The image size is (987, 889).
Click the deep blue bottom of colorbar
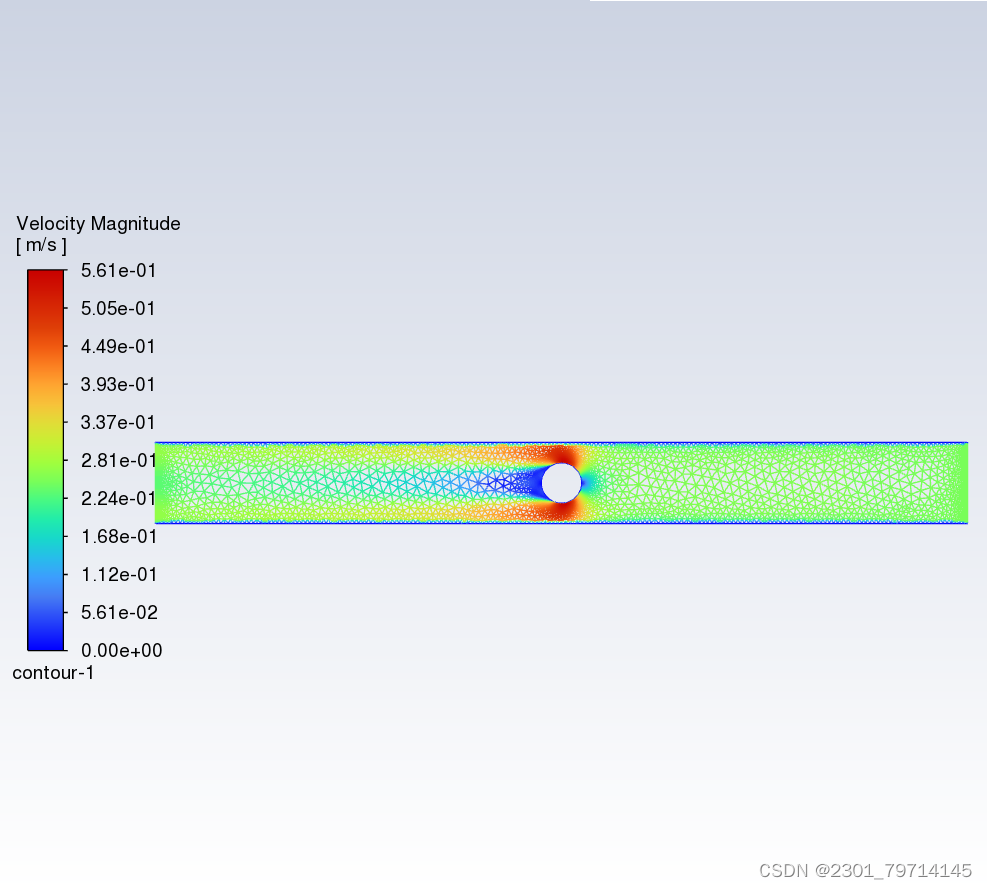(x=45, y=635)
